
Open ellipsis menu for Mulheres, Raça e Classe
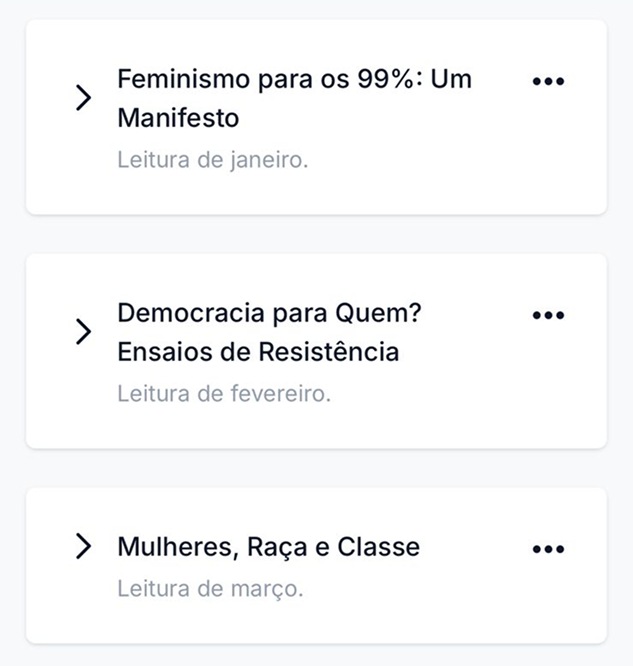548,548
